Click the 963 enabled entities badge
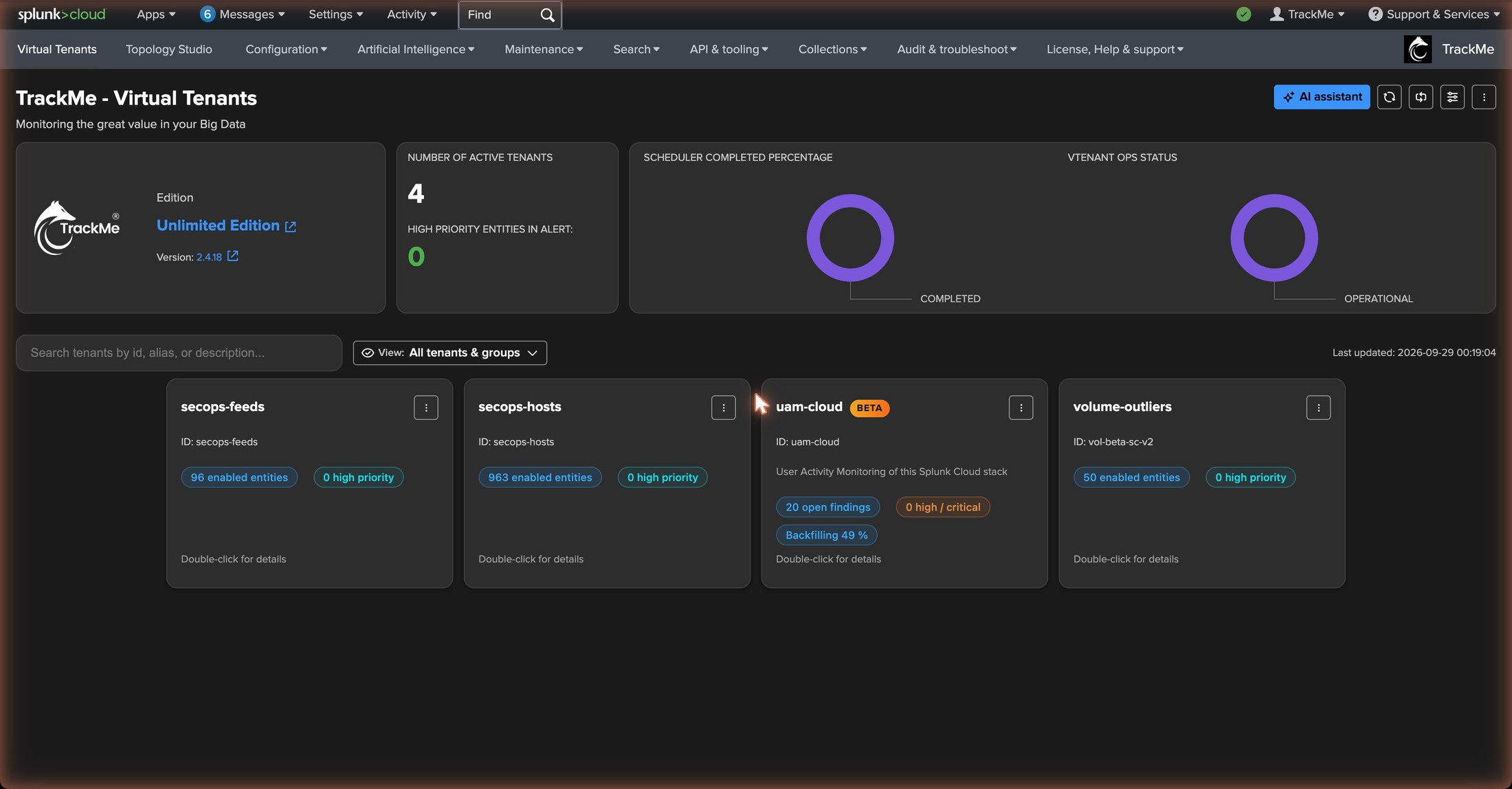The image size is (1512, 789). (x=540, y=478)
